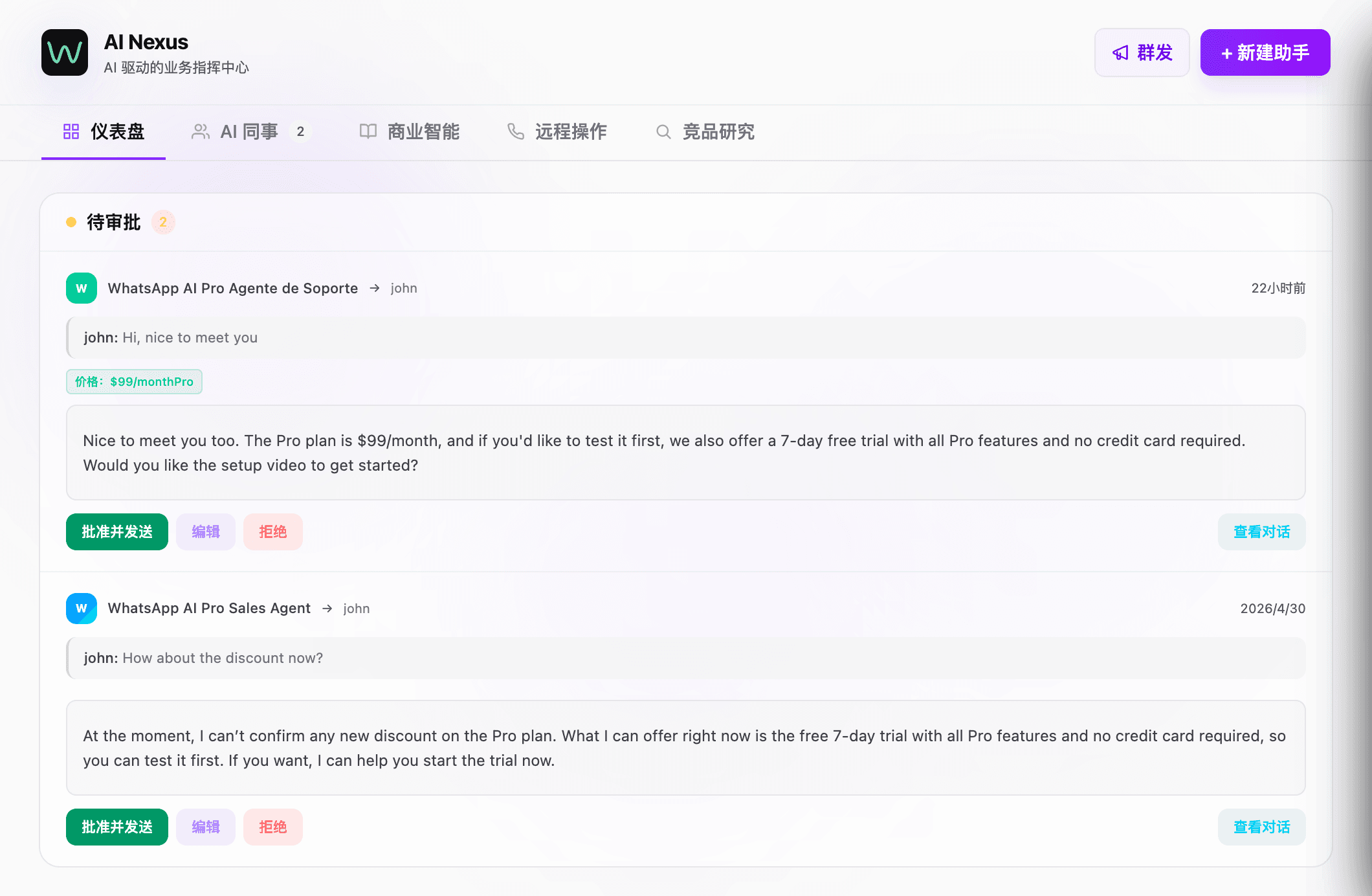Edit the Sales Agent reply
The width and height of the screenshot is (1372, 896).
coord(206,827)
